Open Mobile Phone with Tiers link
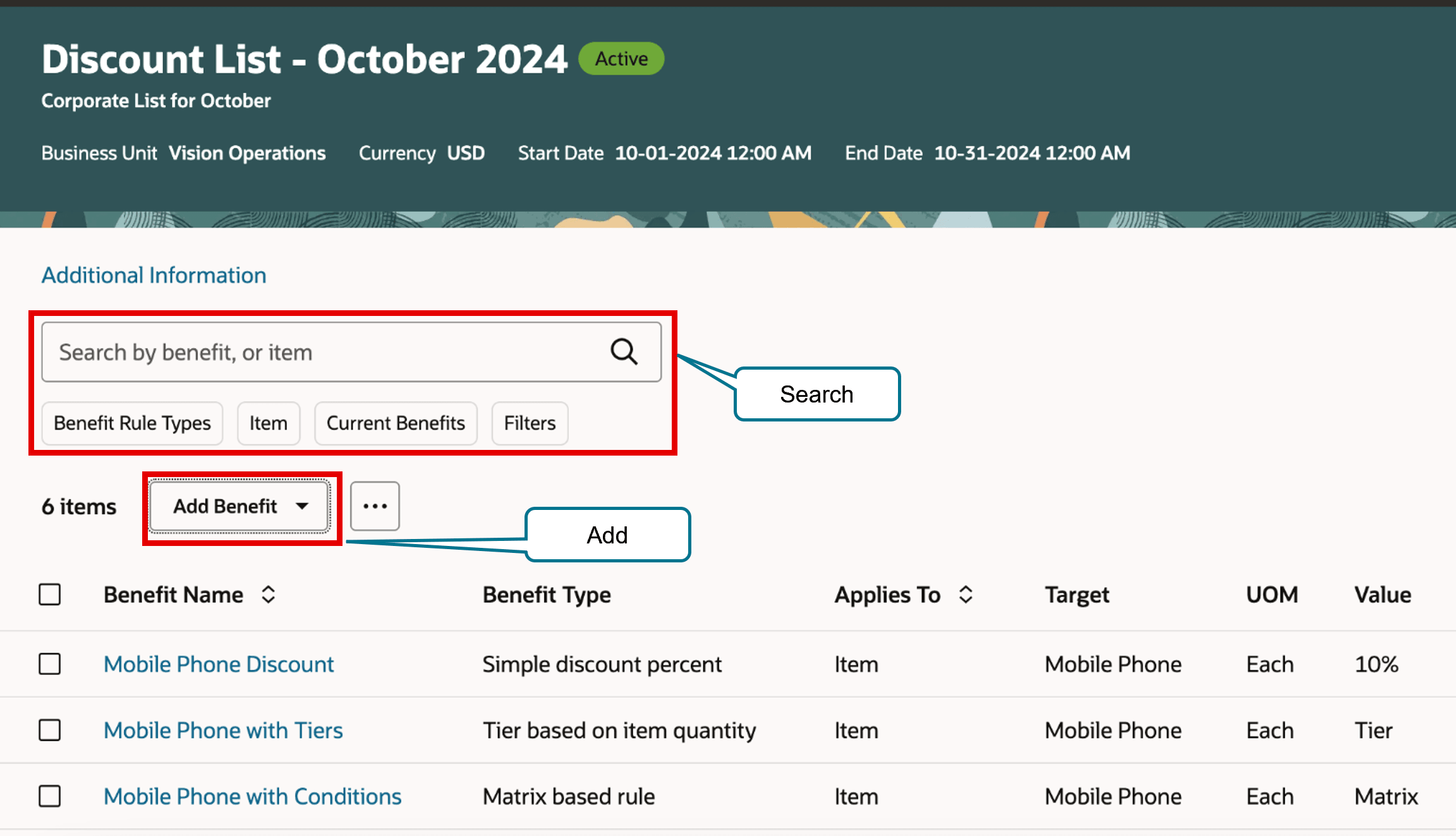 pos(223,730)
